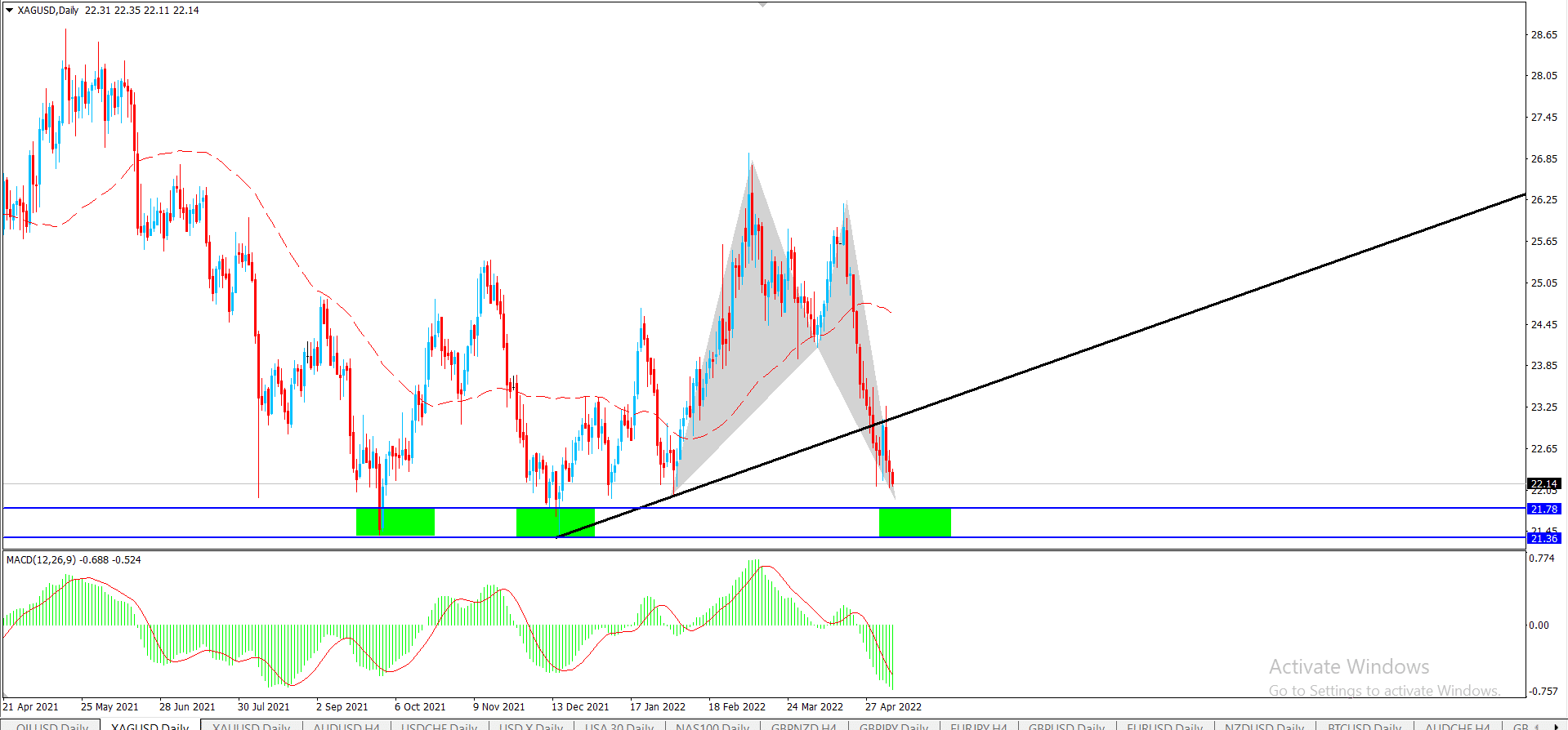Click the dropdown arrow beside XAGUSD,Daily
Viewport: 1568px width, 730px height.
pyautogui.click(x=9, y=11)
